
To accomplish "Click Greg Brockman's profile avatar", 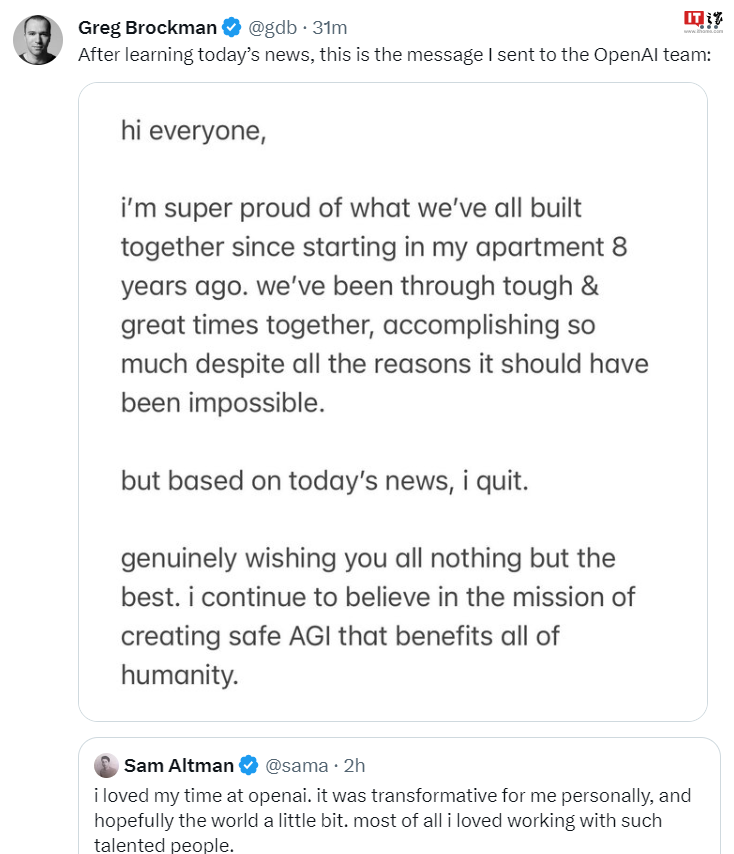I will (38, 40).
